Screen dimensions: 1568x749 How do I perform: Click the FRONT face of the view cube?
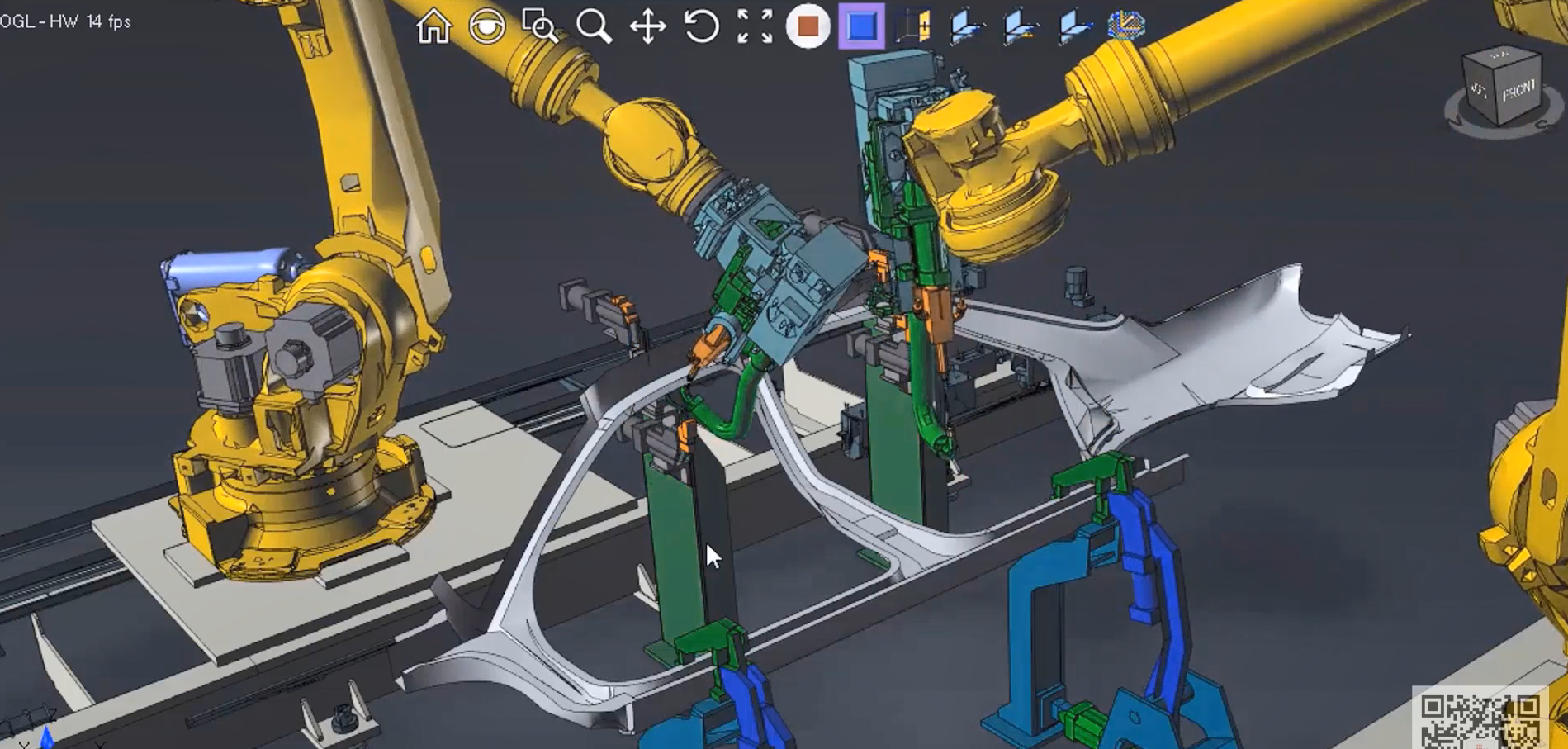(x=1518, y=91)
